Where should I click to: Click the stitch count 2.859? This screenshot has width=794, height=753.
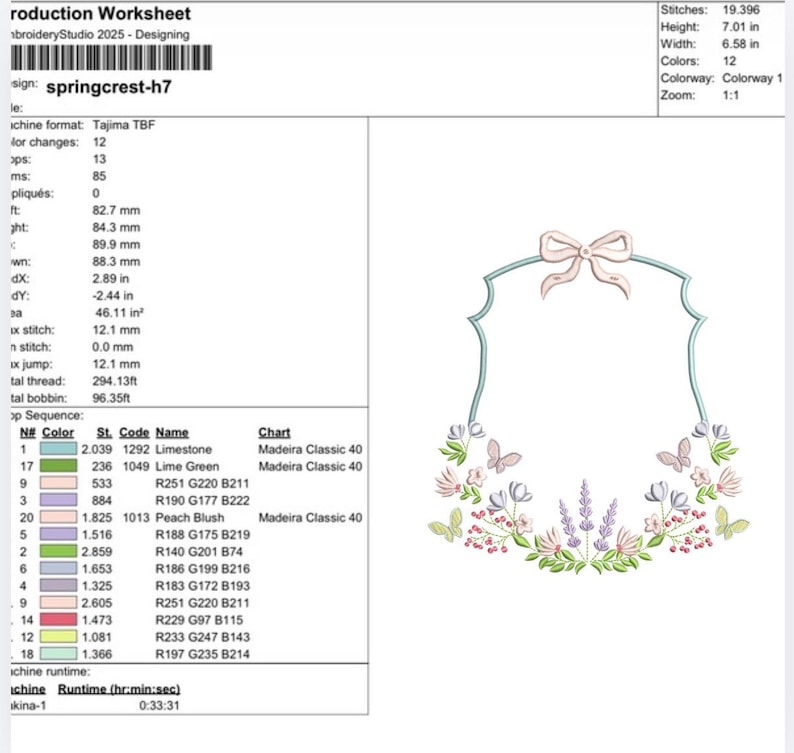tap(97, 551)
